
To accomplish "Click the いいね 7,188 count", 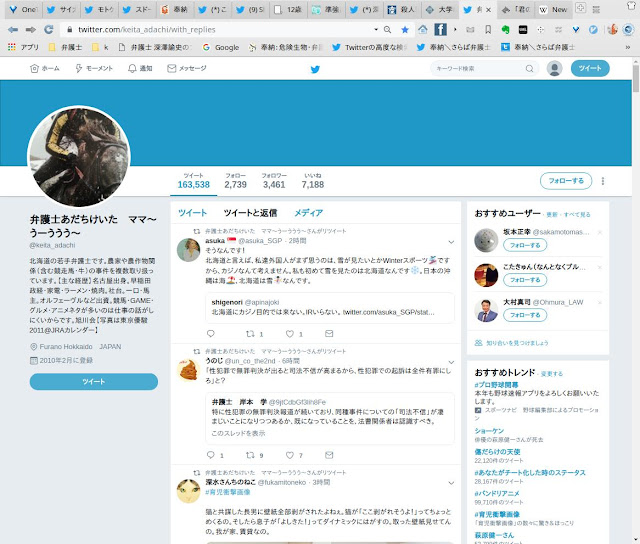I will point(313,181).
